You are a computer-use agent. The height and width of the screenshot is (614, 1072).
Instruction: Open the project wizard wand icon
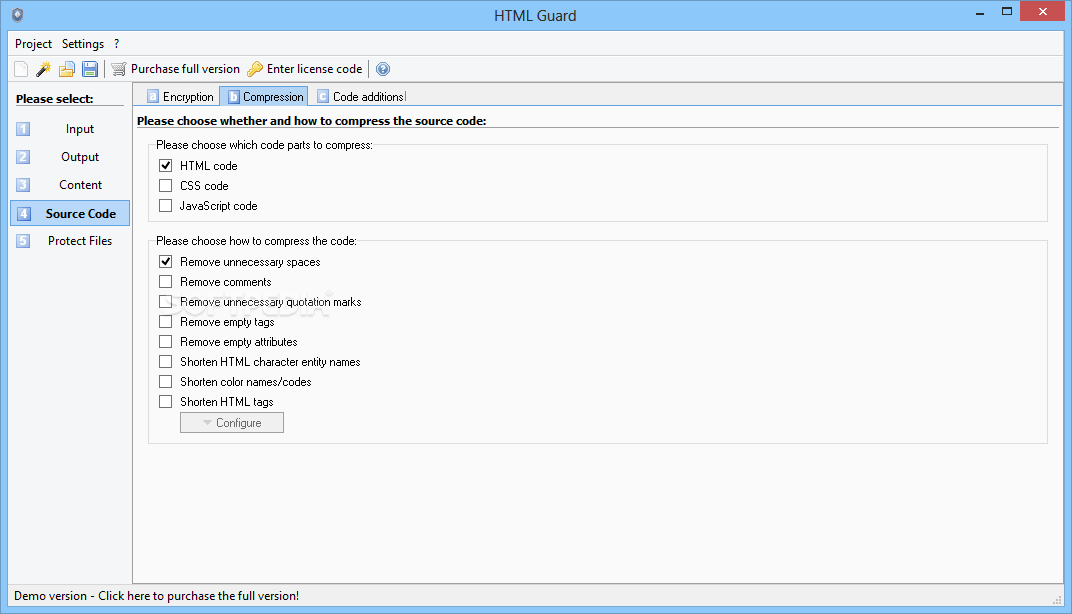point(44,69)
